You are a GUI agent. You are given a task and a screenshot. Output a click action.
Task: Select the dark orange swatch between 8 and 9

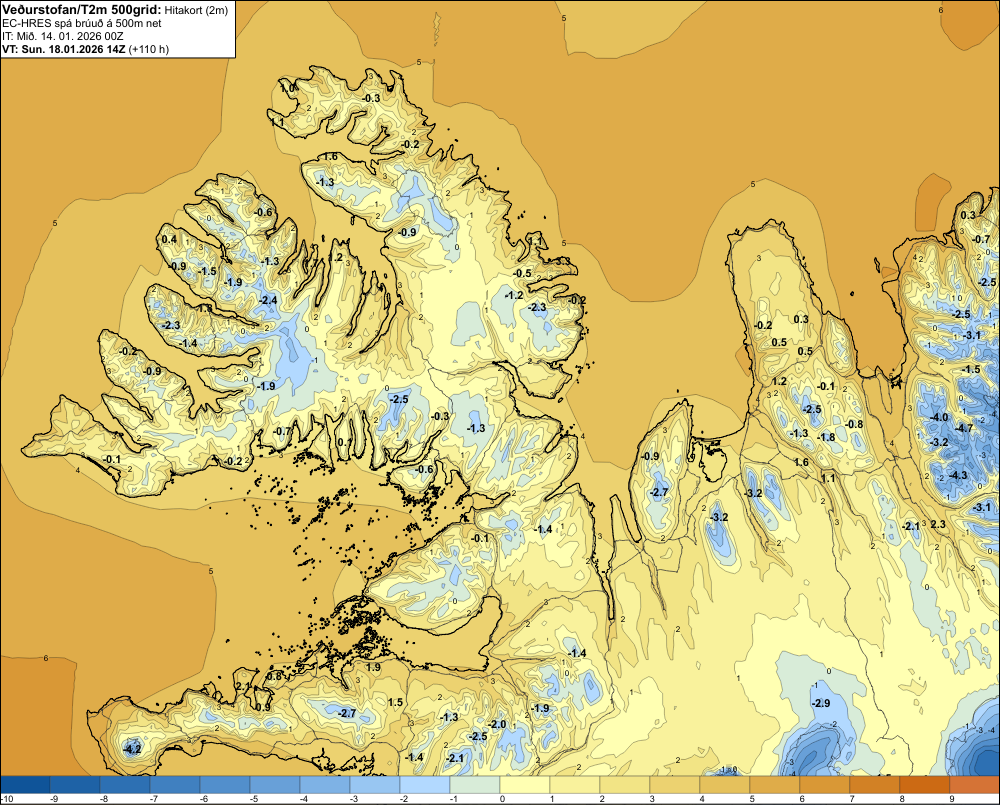coord(925,785)
